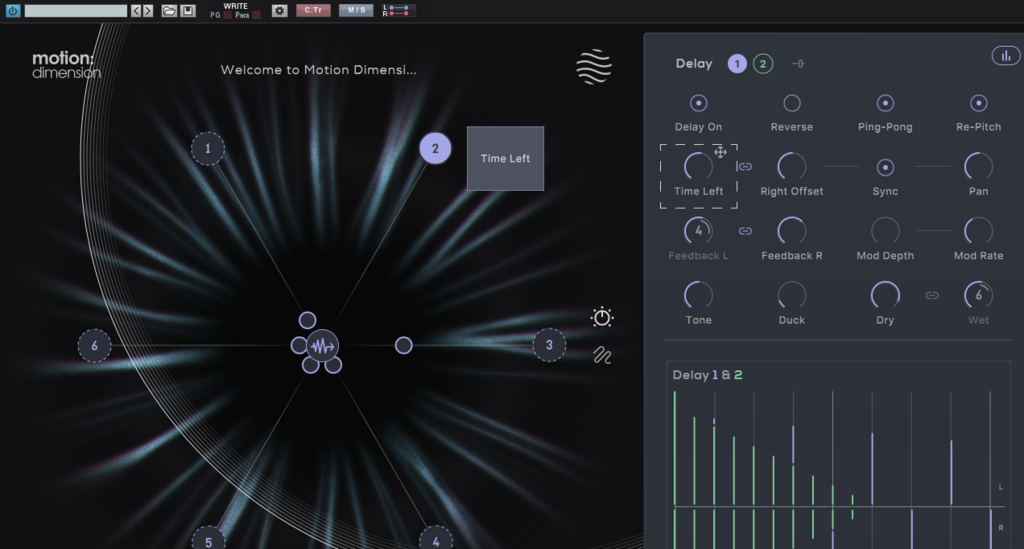The width and height of the screenshot is (1024, 549).
Task: Go to previous preset arrow
Action: tap(135, 10)
